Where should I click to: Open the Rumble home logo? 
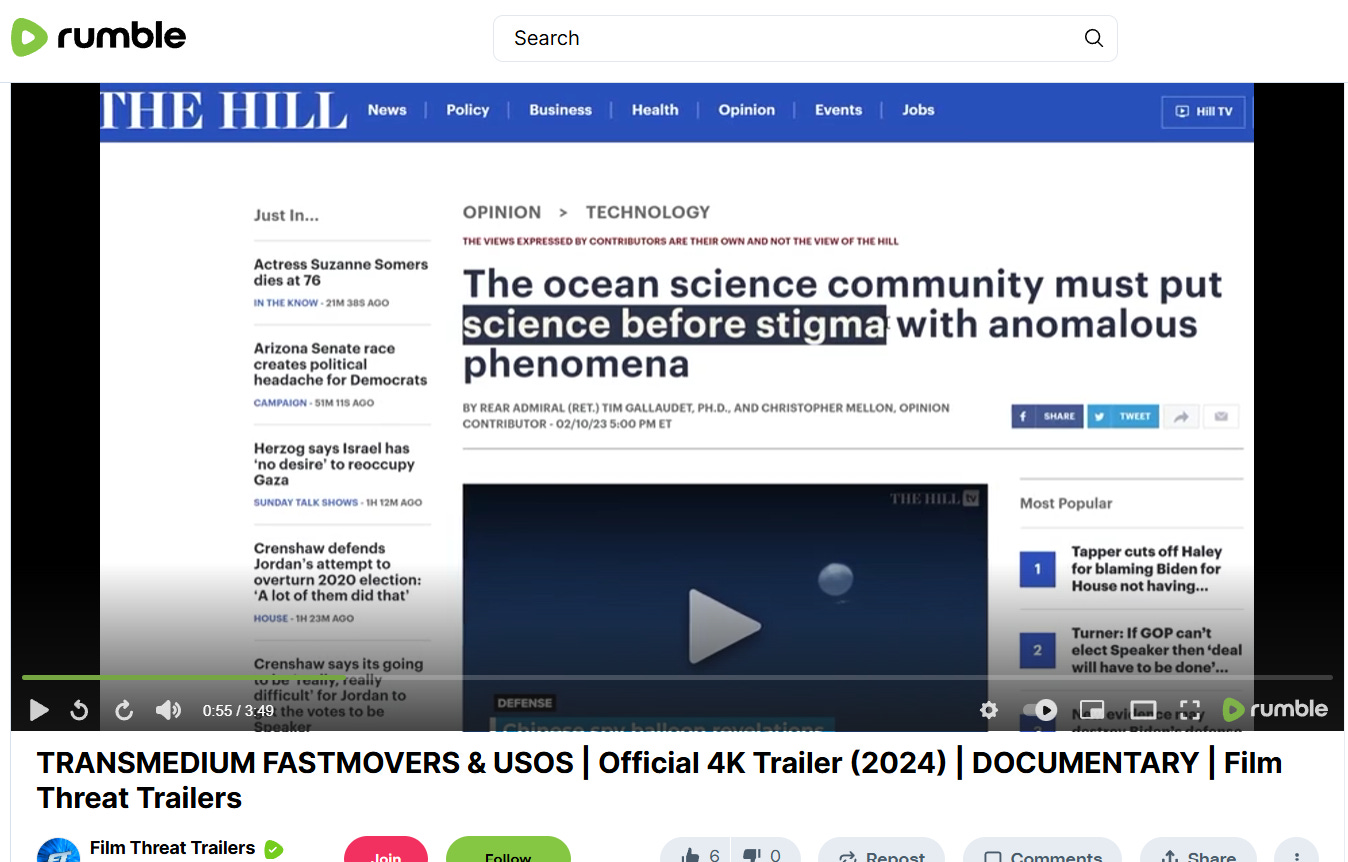tap(99, 37)
